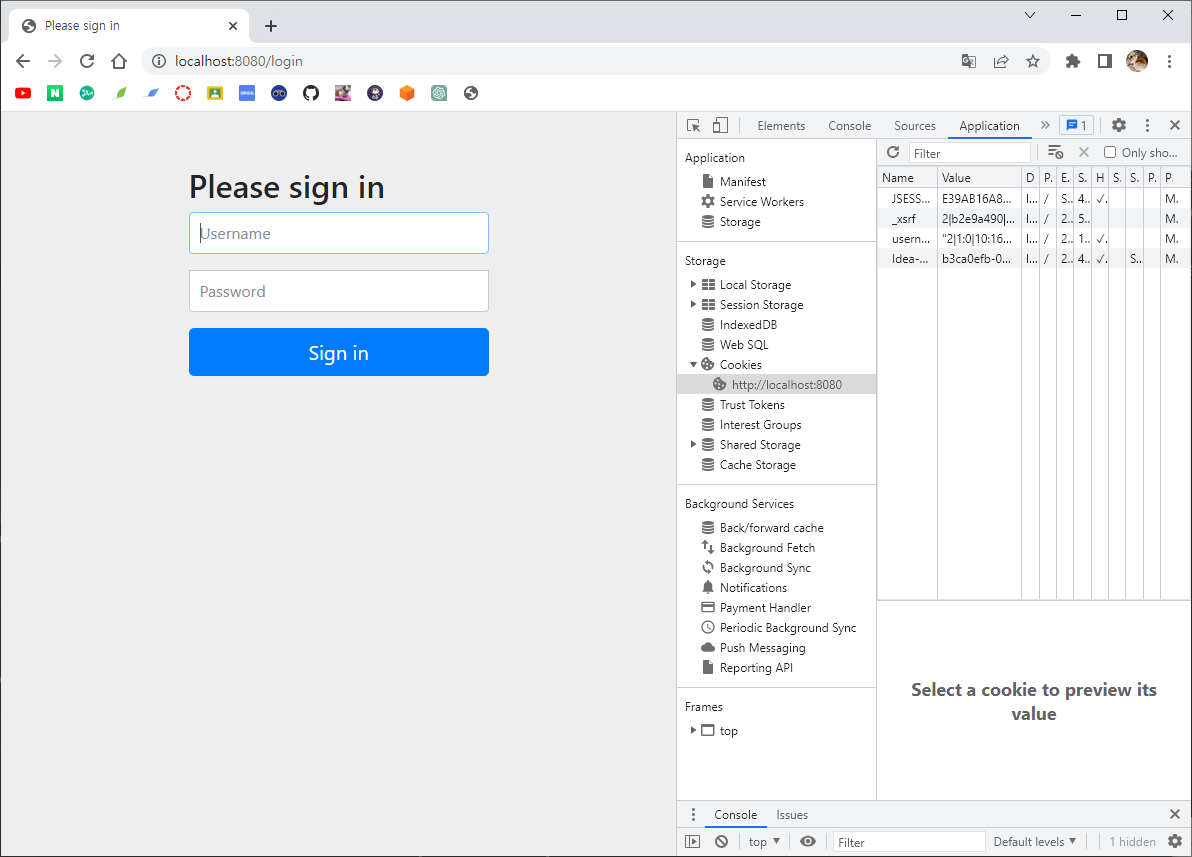Open the Chrome three-dot menu
The image size is (1192, 857).
click(x=1169, y=62)
